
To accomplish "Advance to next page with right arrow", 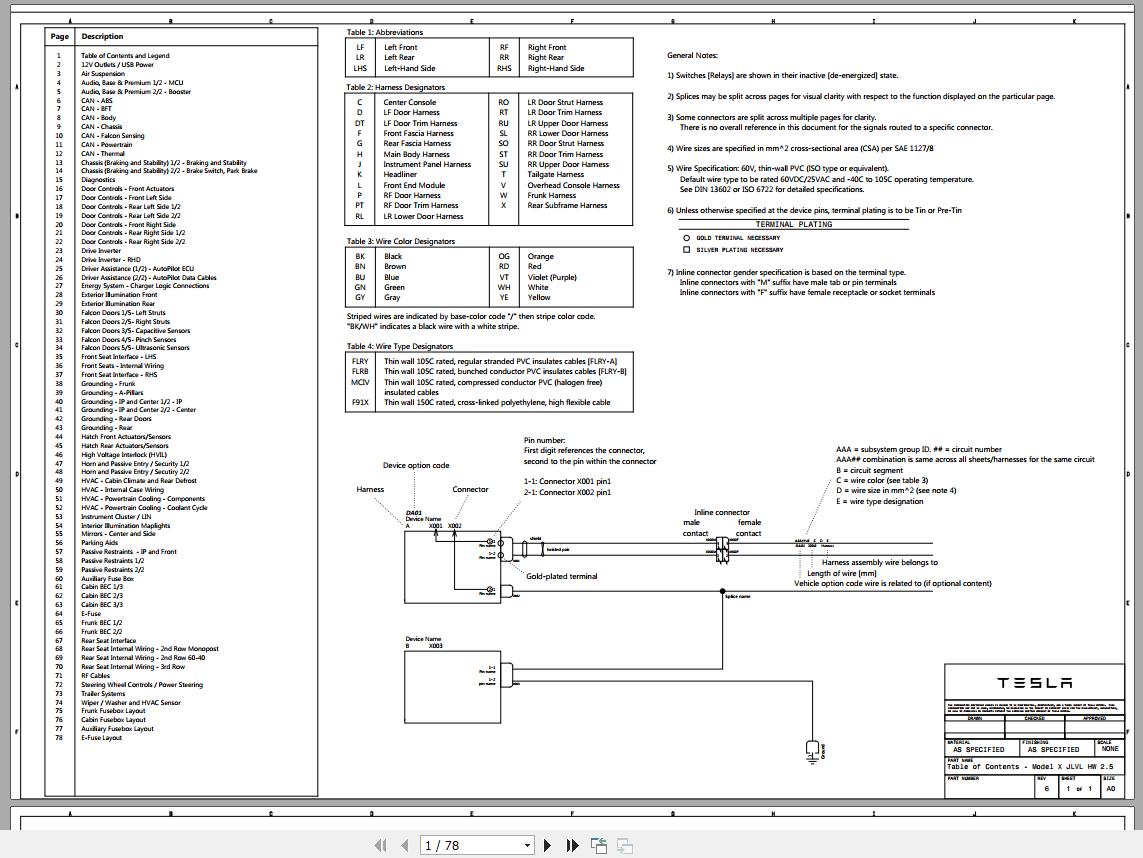I will (548, 845).
